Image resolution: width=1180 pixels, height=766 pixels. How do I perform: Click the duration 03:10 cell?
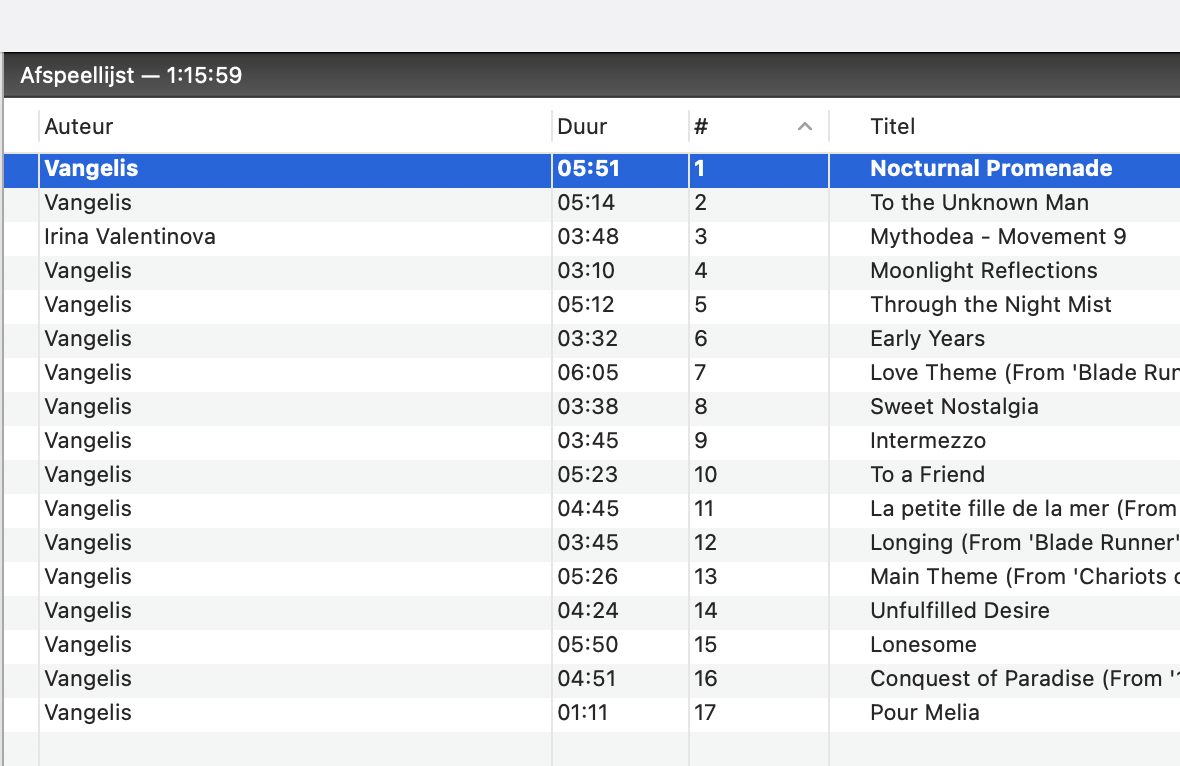(586, 270)
